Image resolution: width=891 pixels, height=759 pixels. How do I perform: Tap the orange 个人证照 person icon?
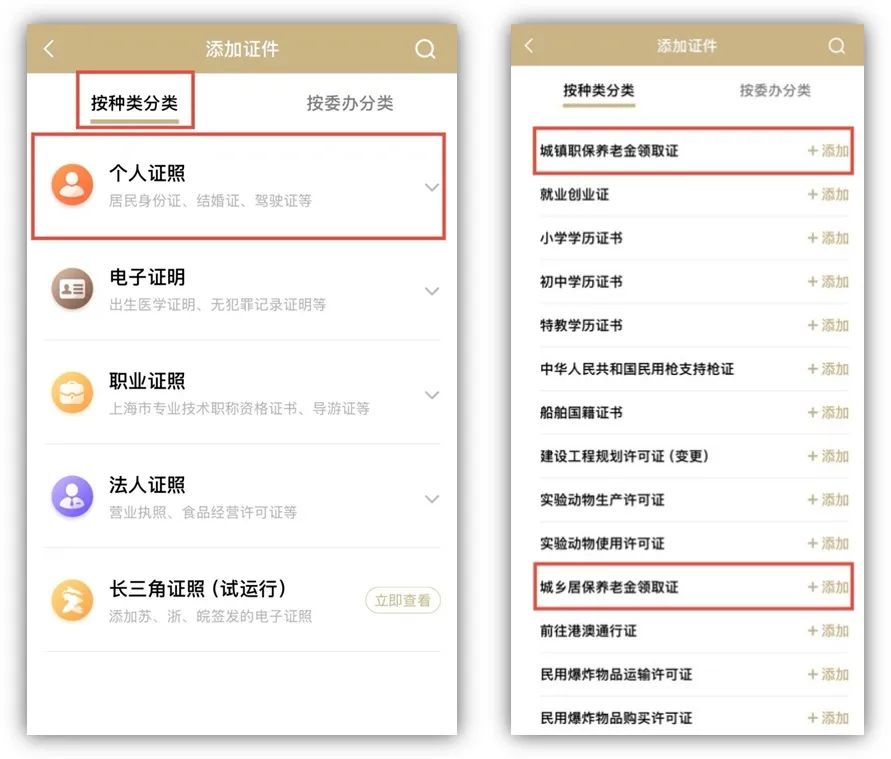tap(72, 185)
